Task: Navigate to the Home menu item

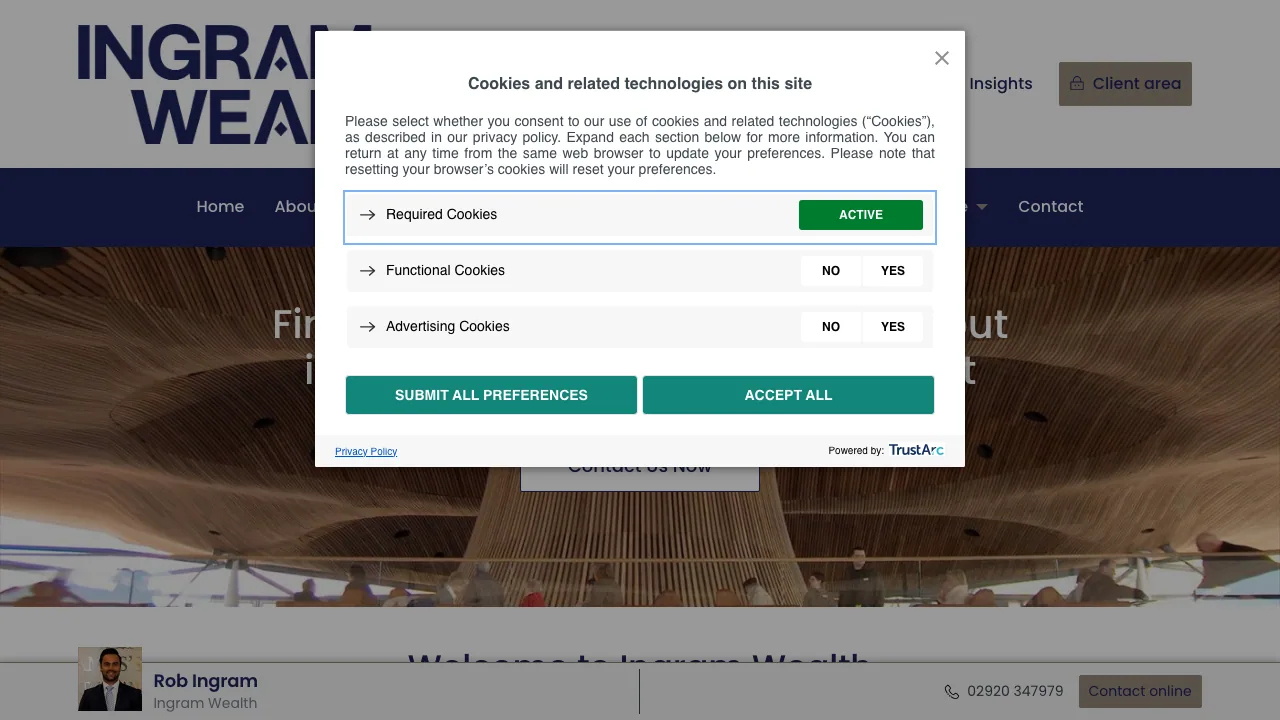Action: click(220, 207)
